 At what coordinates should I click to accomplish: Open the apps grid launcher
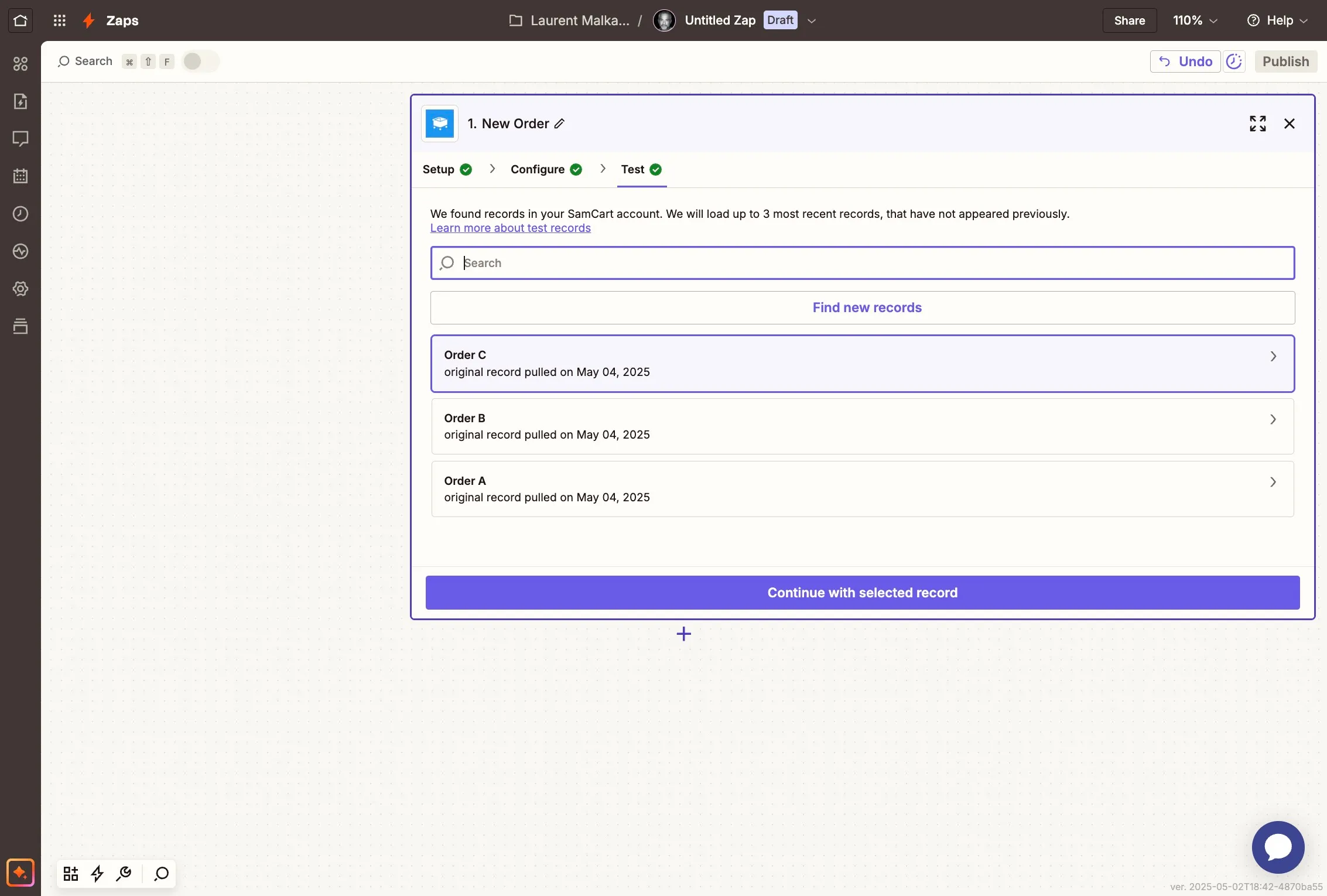coord(59,20)
